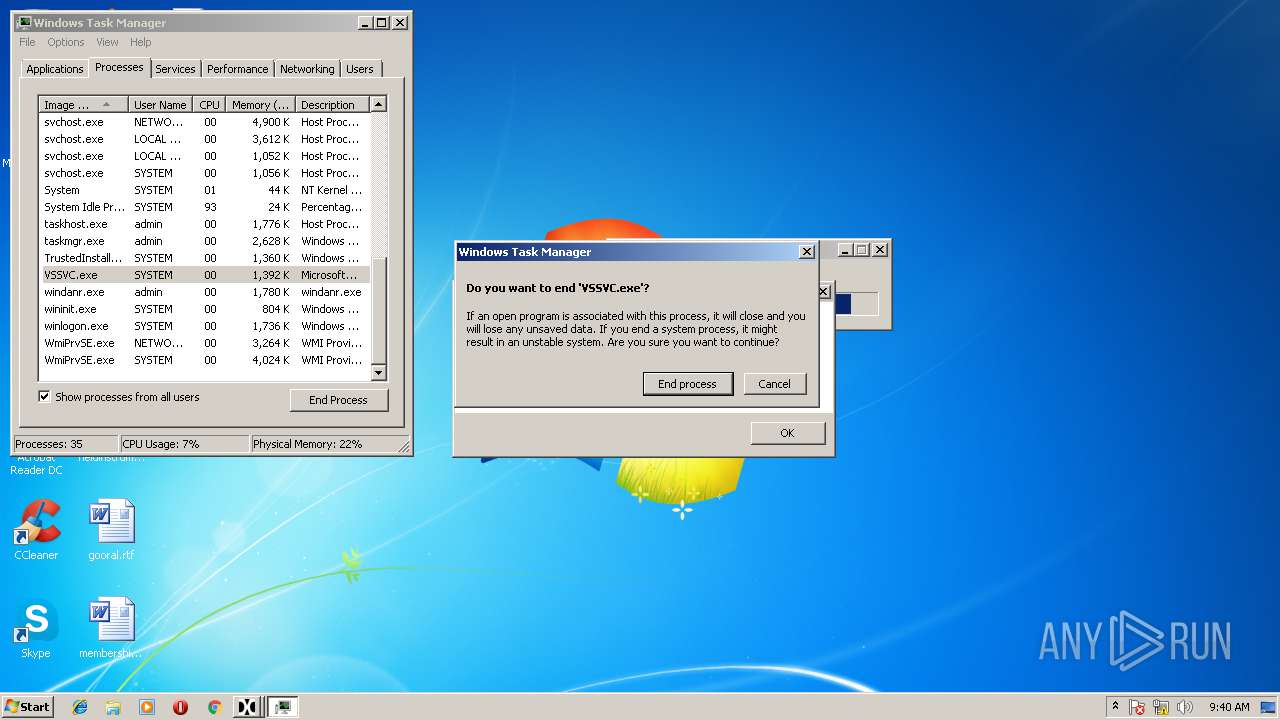Open the Help menu in Task Manager
The image size is (1280, 720).
(x=141, y=42)
